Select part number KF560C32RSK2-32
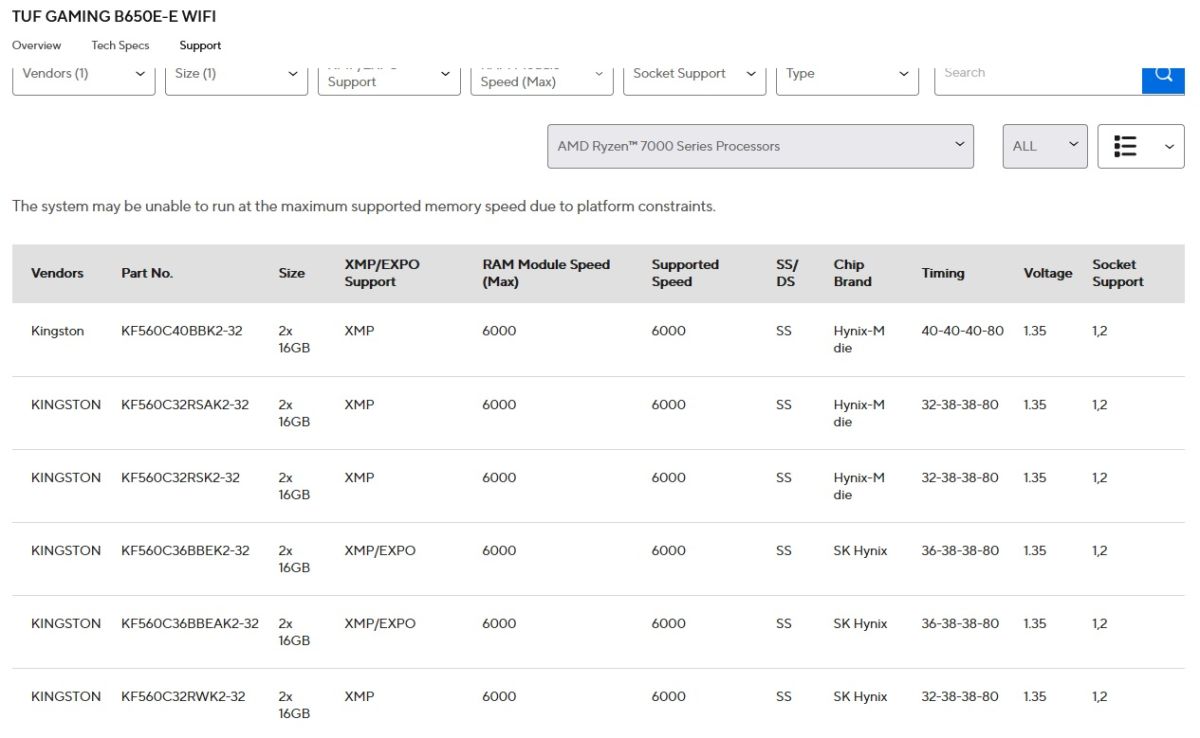Viewport: 1200px width, 738px height. coord(180,478)
